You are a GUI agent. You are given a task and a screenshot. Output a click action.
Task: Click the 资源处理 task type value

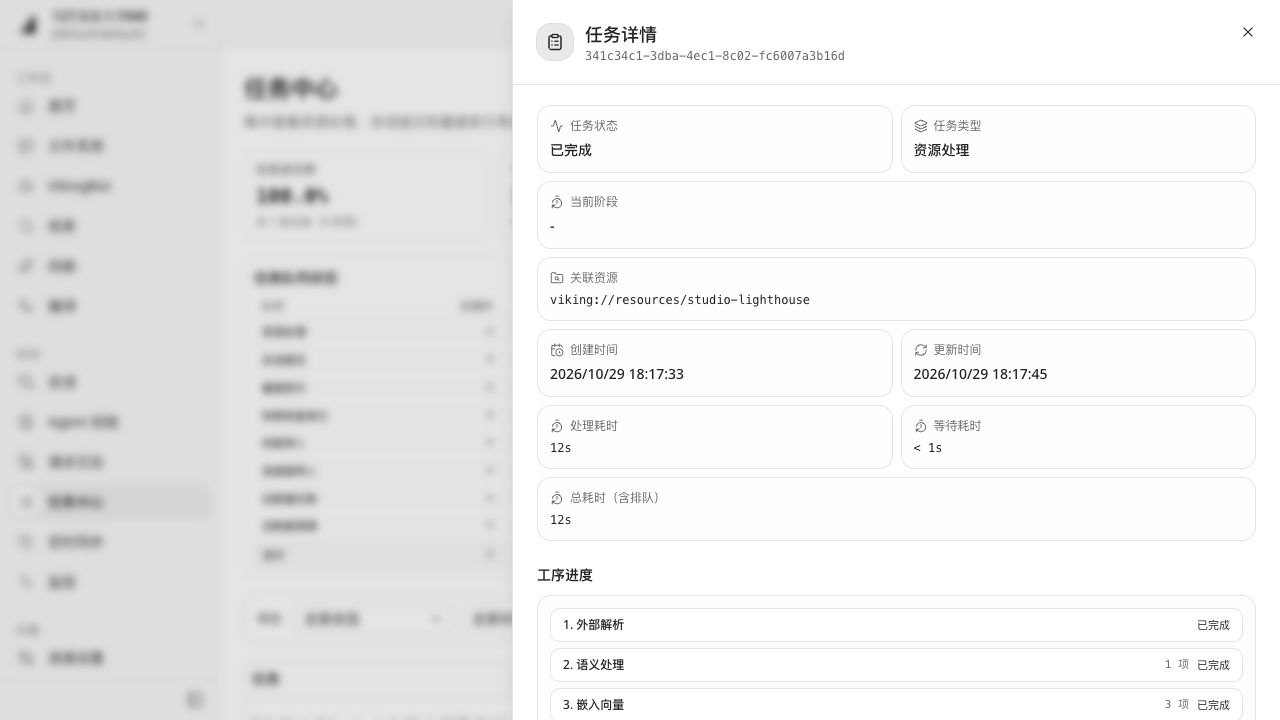pos(941,150)
